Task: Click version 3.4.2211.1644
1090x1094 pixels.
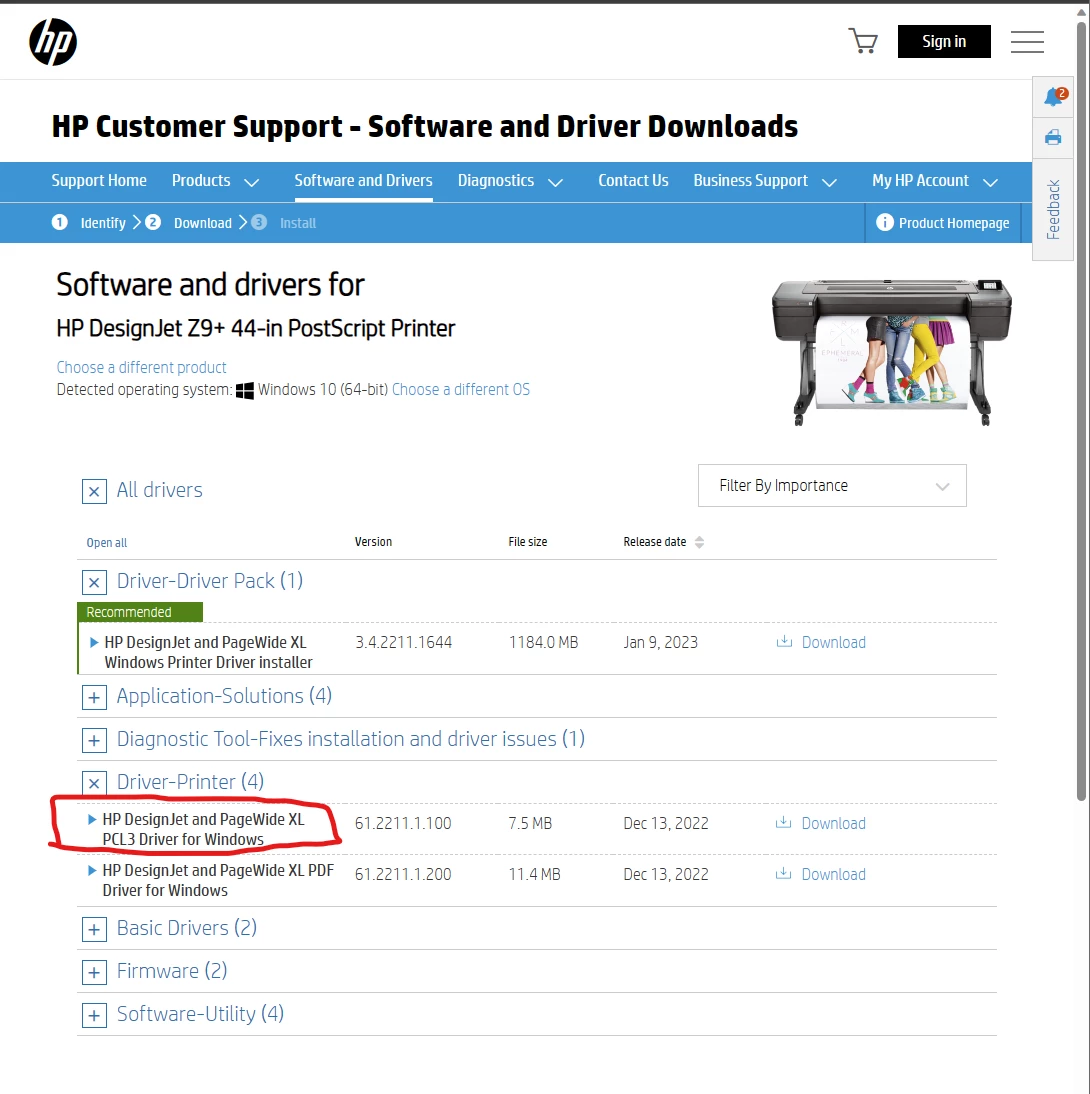Action: pyautogui.click(x=403, y=642)
